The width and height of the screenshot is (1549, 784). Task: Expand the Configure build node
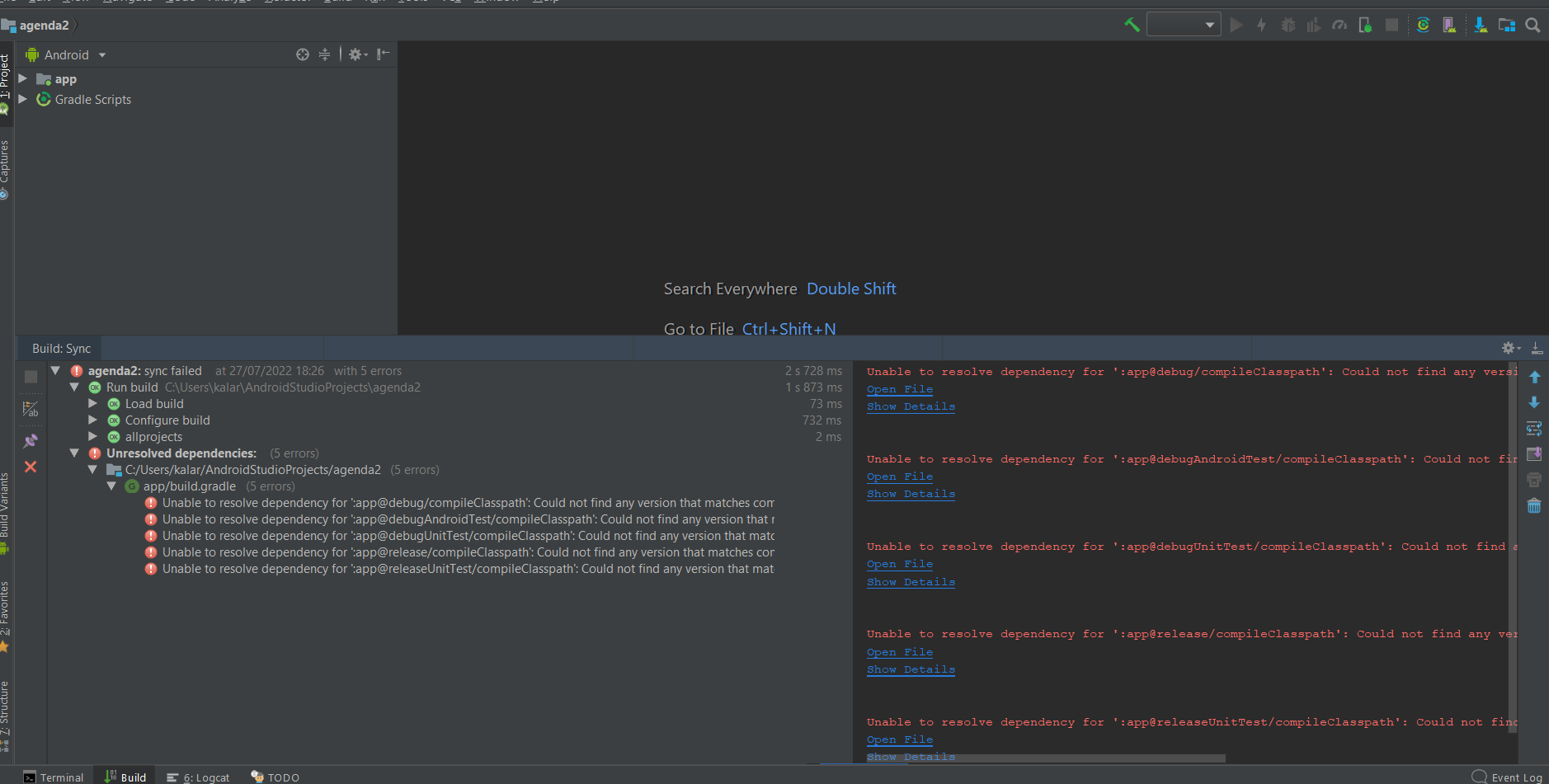(x=93, y=420)
